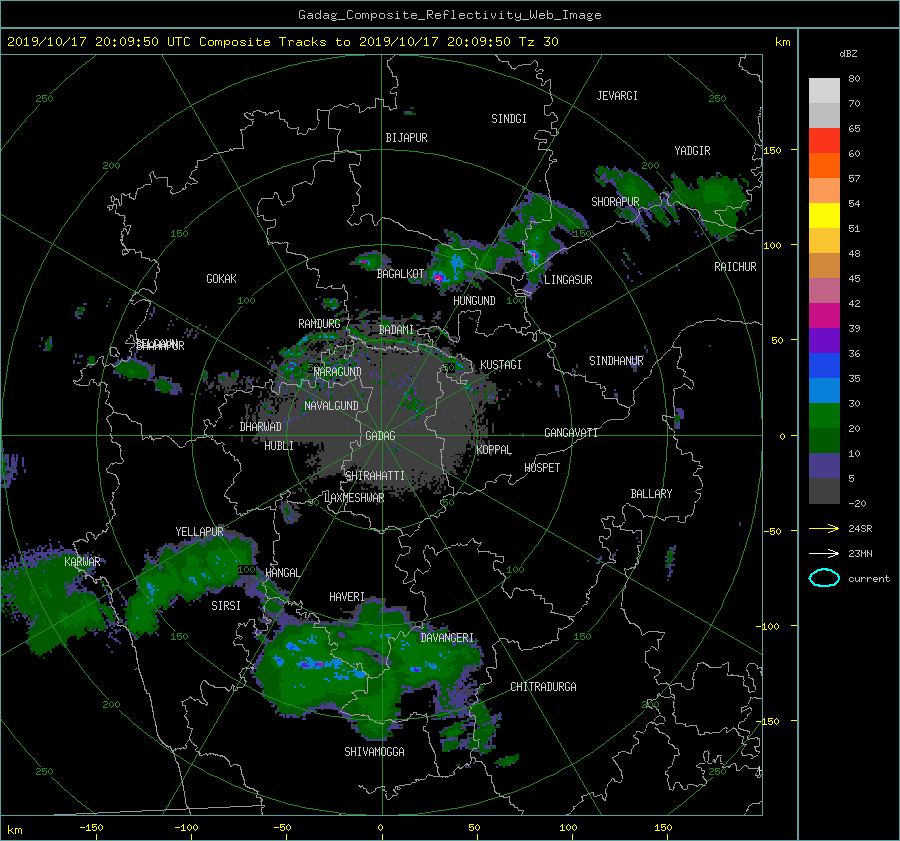900x841 pixels.
Task: Select the yellow 51 dBZ color swatch
Action: tap(824, 216)
